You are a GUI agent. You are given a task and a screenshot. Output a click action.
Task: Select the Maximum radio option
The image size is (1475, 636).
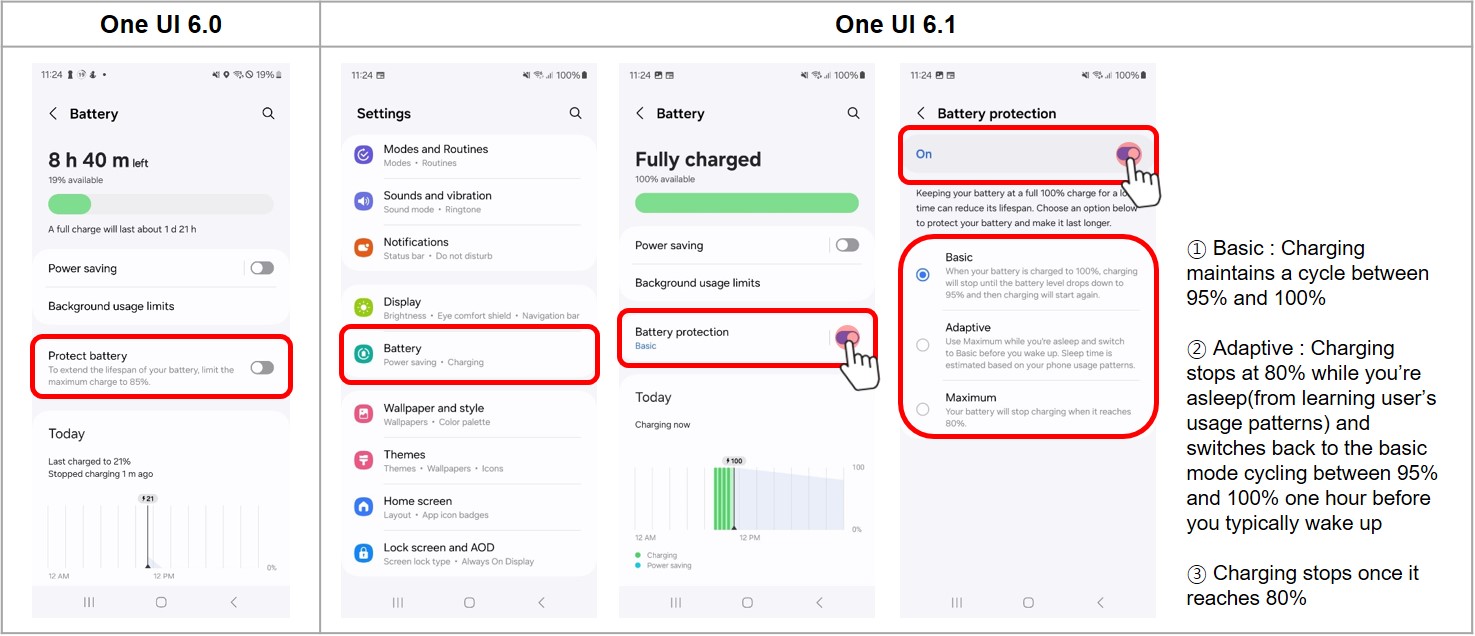pyautogui.click(x=923, y=409)
